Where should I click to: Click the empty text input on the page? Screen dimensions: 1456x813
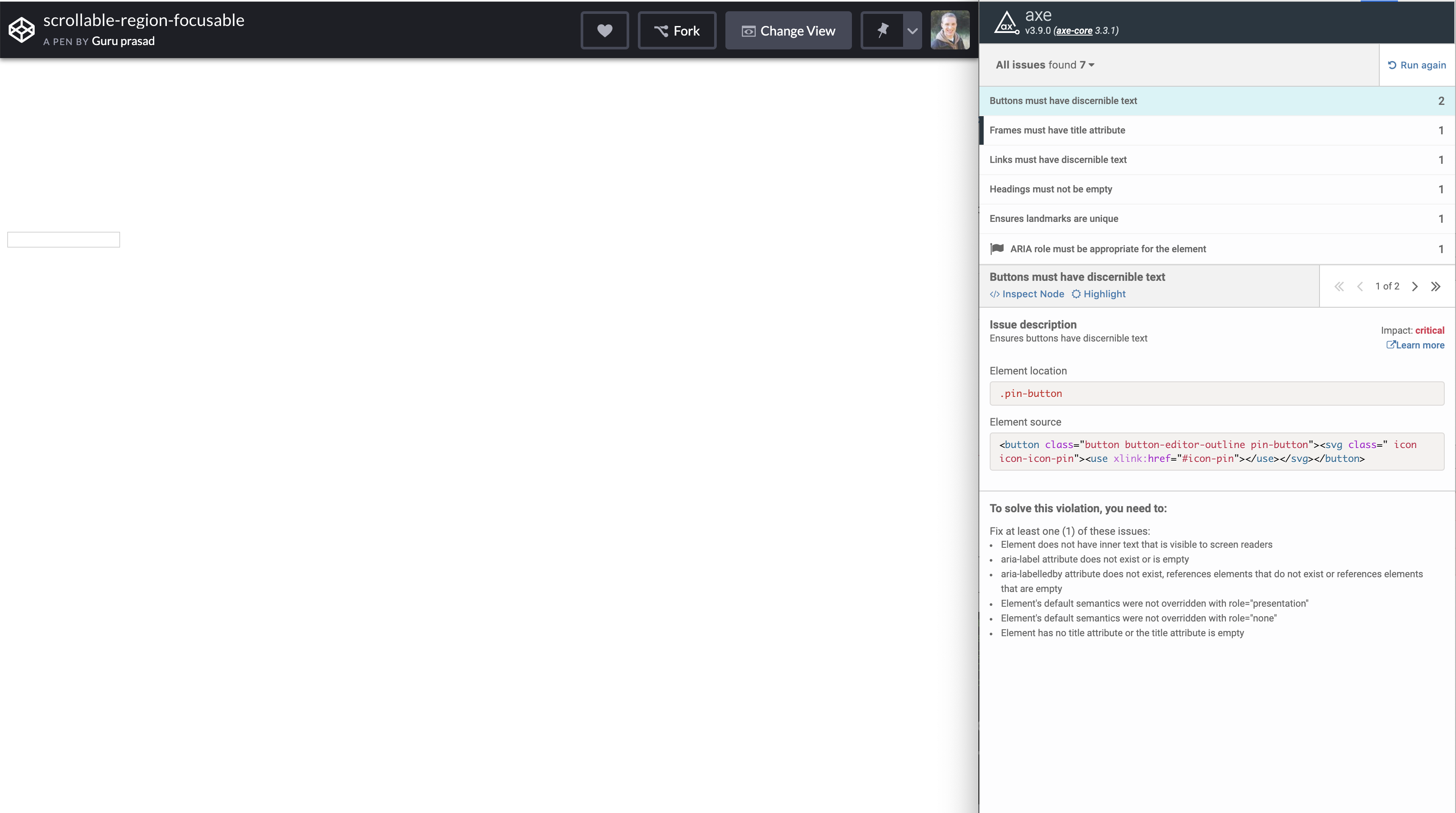coord(63,239)
